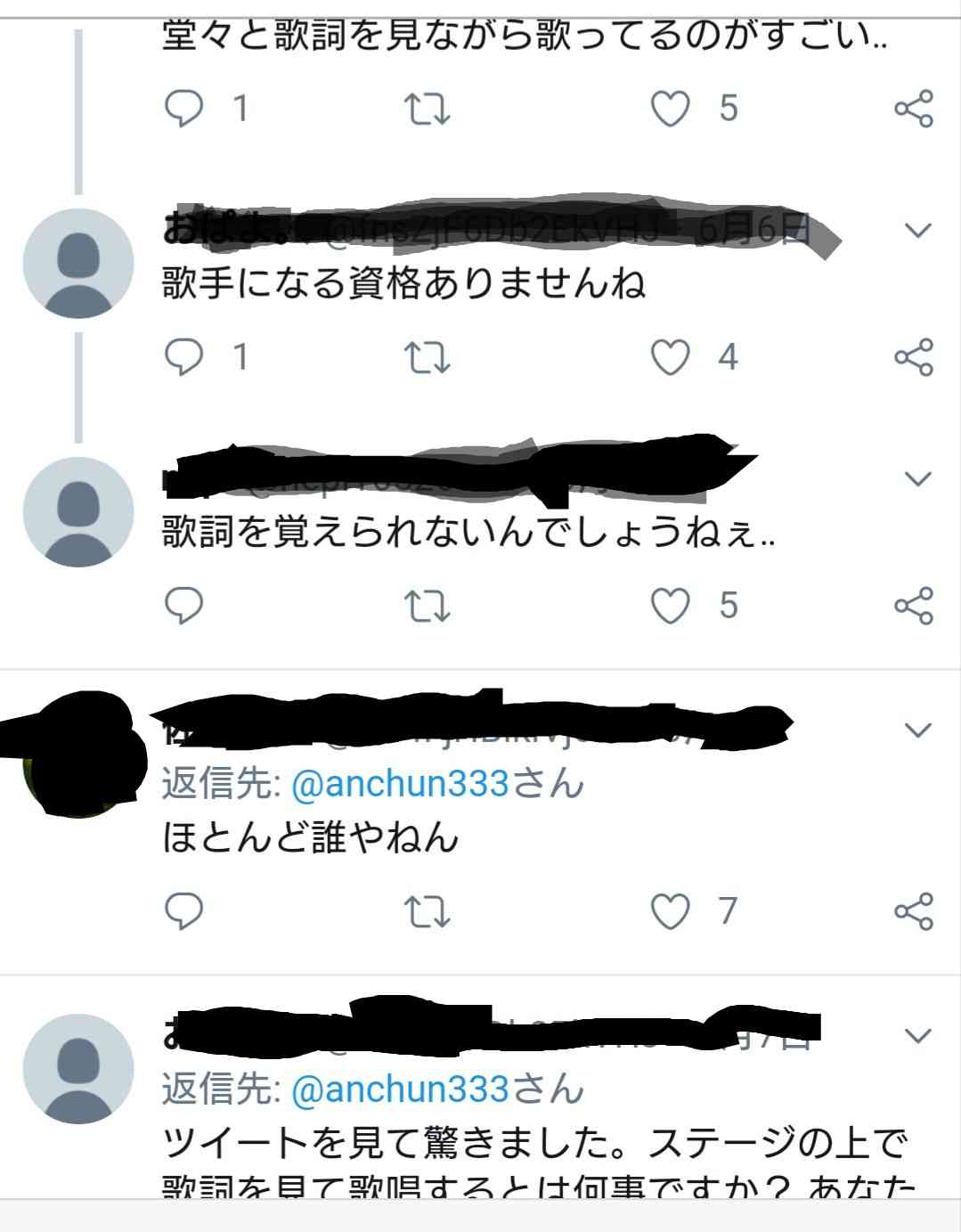
Task: Expand options chevron on ほとんど誰やねん tweet
Action: 917,730
